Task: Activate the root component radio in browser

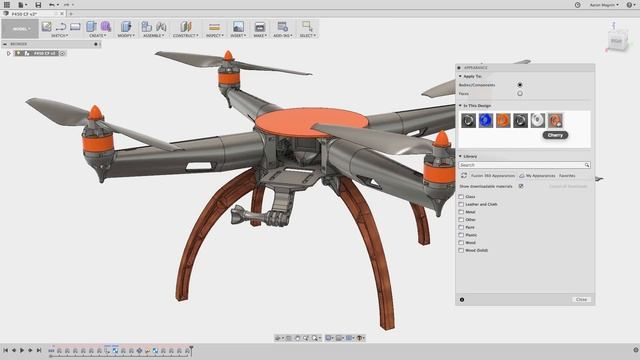Action: click(62, 53)
